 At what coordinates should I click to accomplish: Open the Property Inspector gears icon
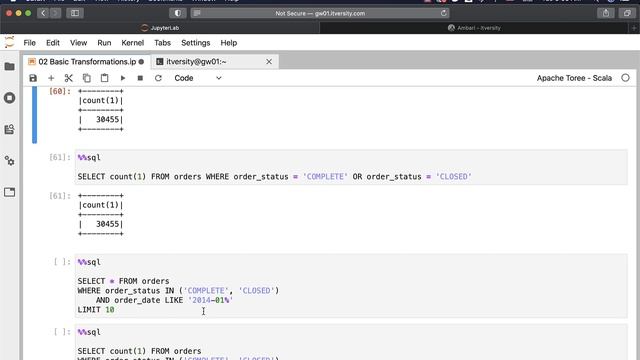tap(9, 161)
